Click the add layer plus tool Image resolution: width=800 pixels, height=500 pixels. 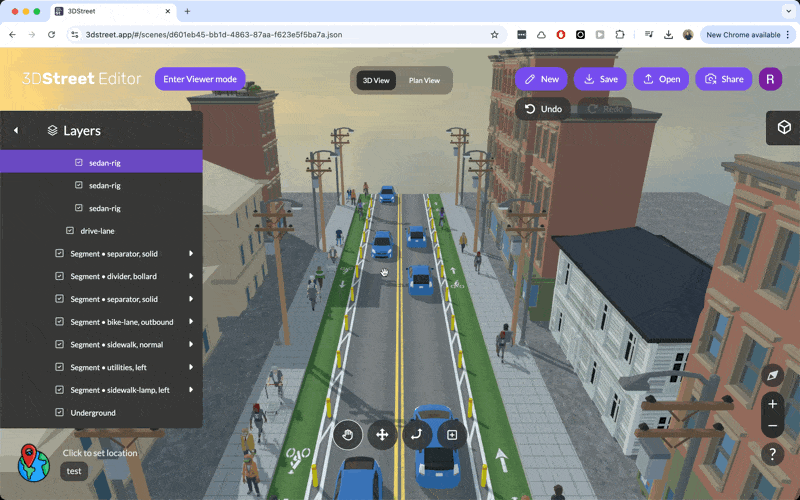(451, 435)
